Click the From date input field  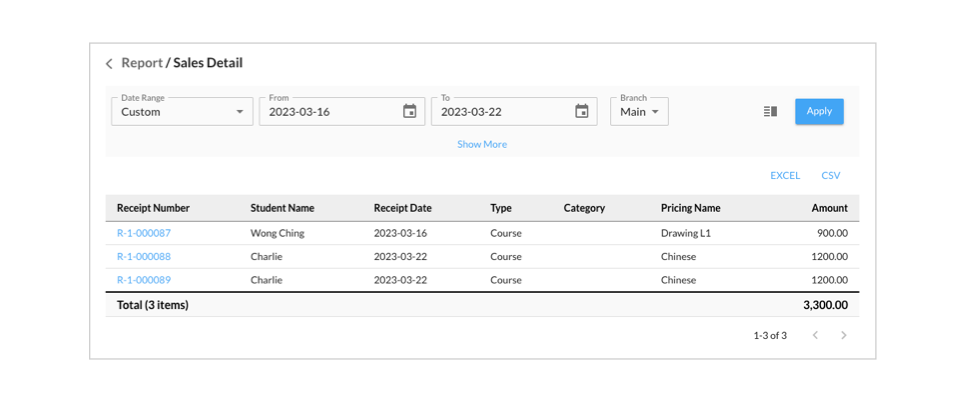pyautogui.click(x=342, y=111)
